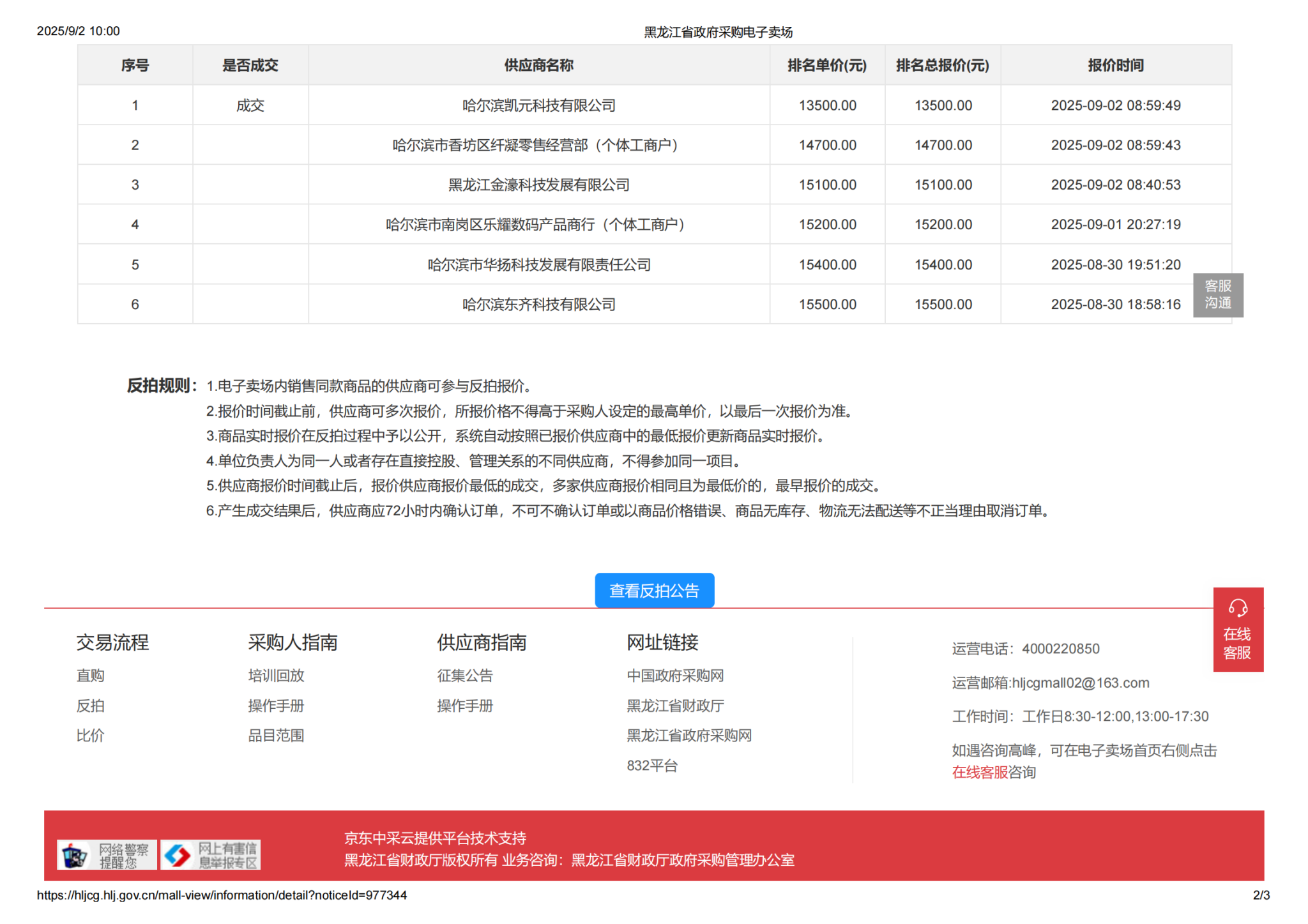
Task: Click the 网上有害信息举报专区 badge
Action: tap(211, 854)
